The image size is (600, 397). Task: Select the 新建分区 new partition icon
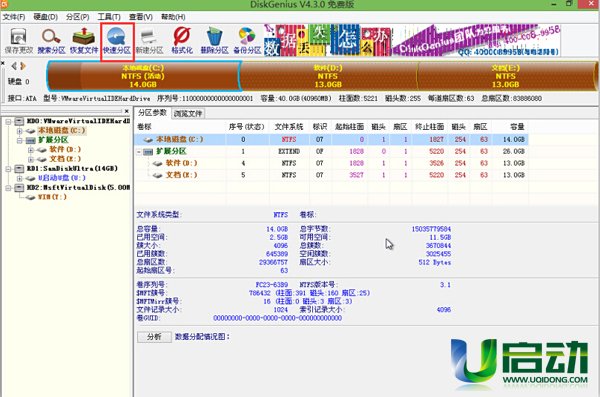tap(149, 41)
